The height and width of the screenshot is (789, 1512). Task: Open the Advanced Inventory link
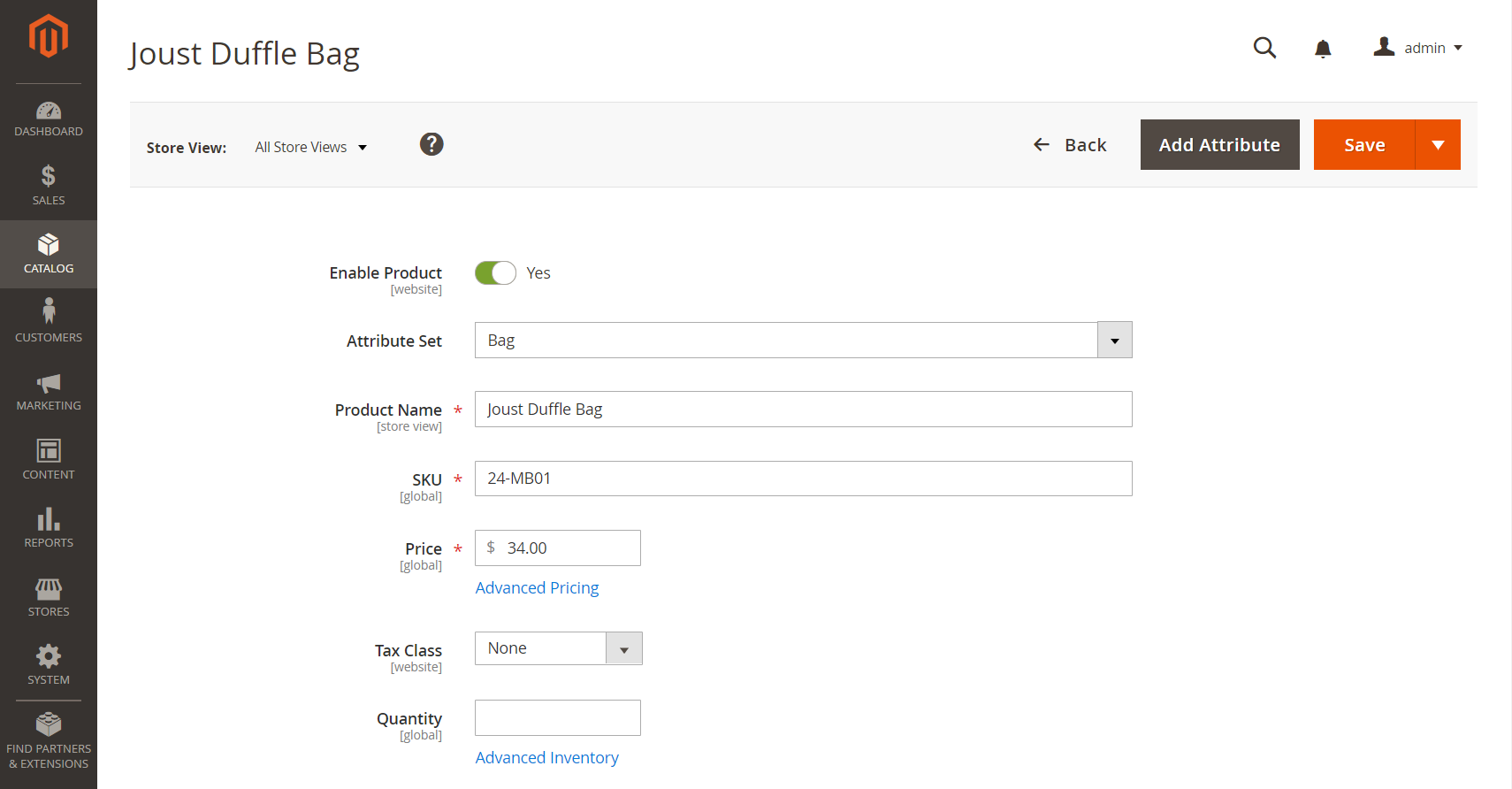point(546,757)
